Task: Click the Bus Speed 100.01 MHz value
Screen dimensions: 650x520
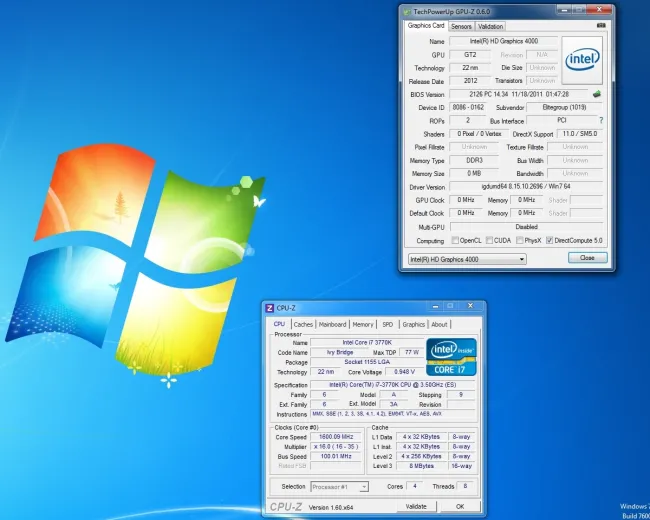Action: click(x=336, y=457)
